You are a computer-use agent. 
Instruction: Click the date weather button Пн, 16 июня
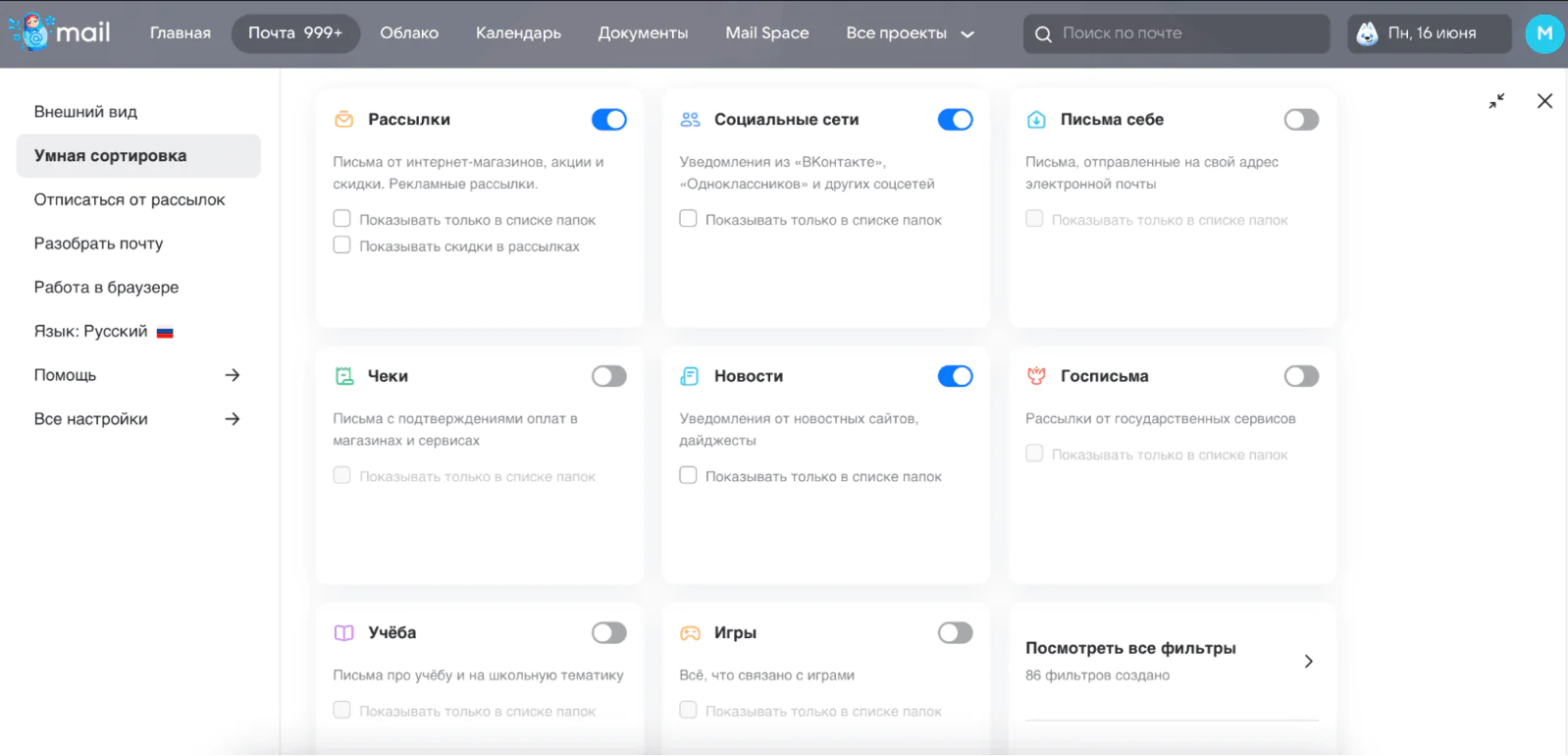tap(1430, 33)
